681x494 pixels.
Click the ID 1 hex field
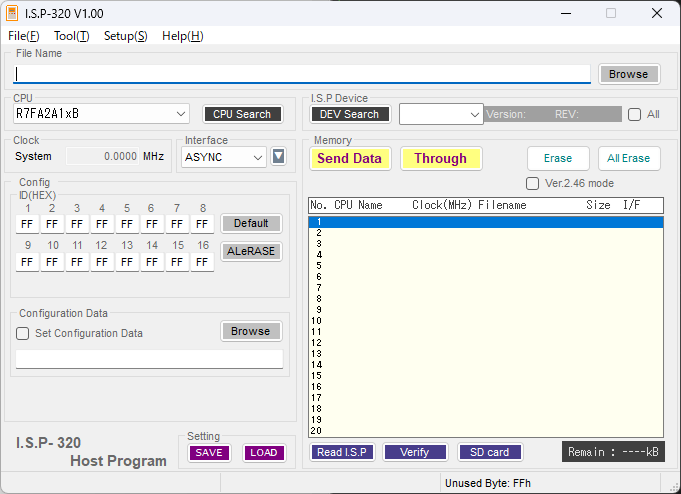click(27, 224)
